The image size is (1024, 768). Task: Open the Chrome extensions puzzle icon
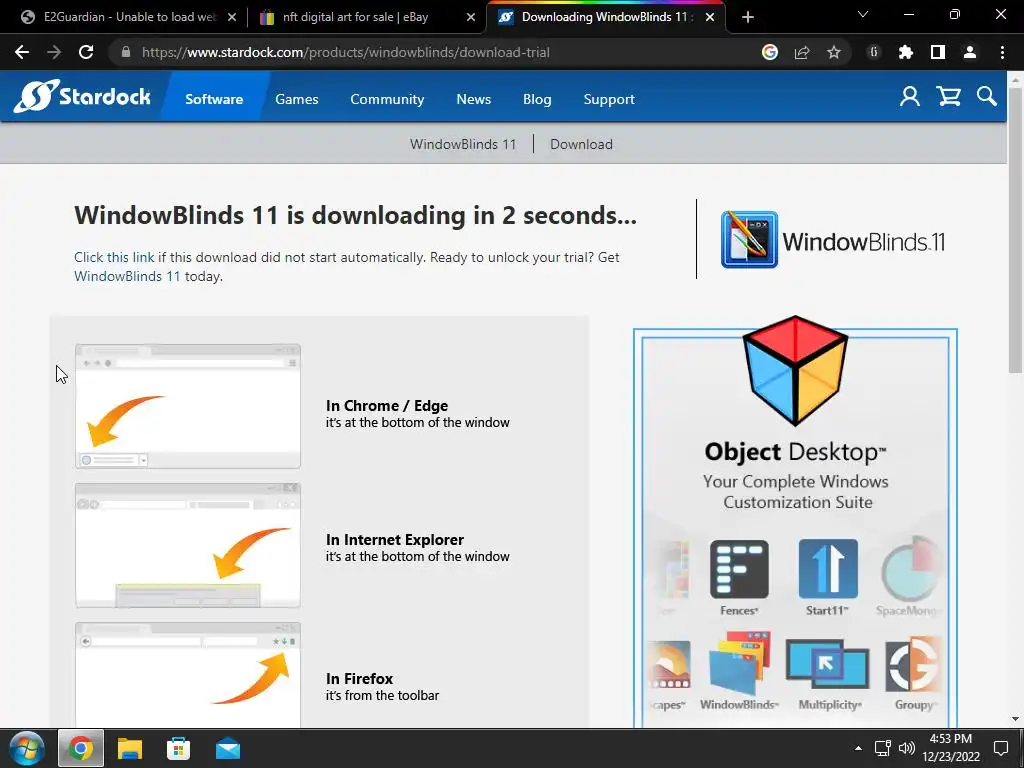906,52
